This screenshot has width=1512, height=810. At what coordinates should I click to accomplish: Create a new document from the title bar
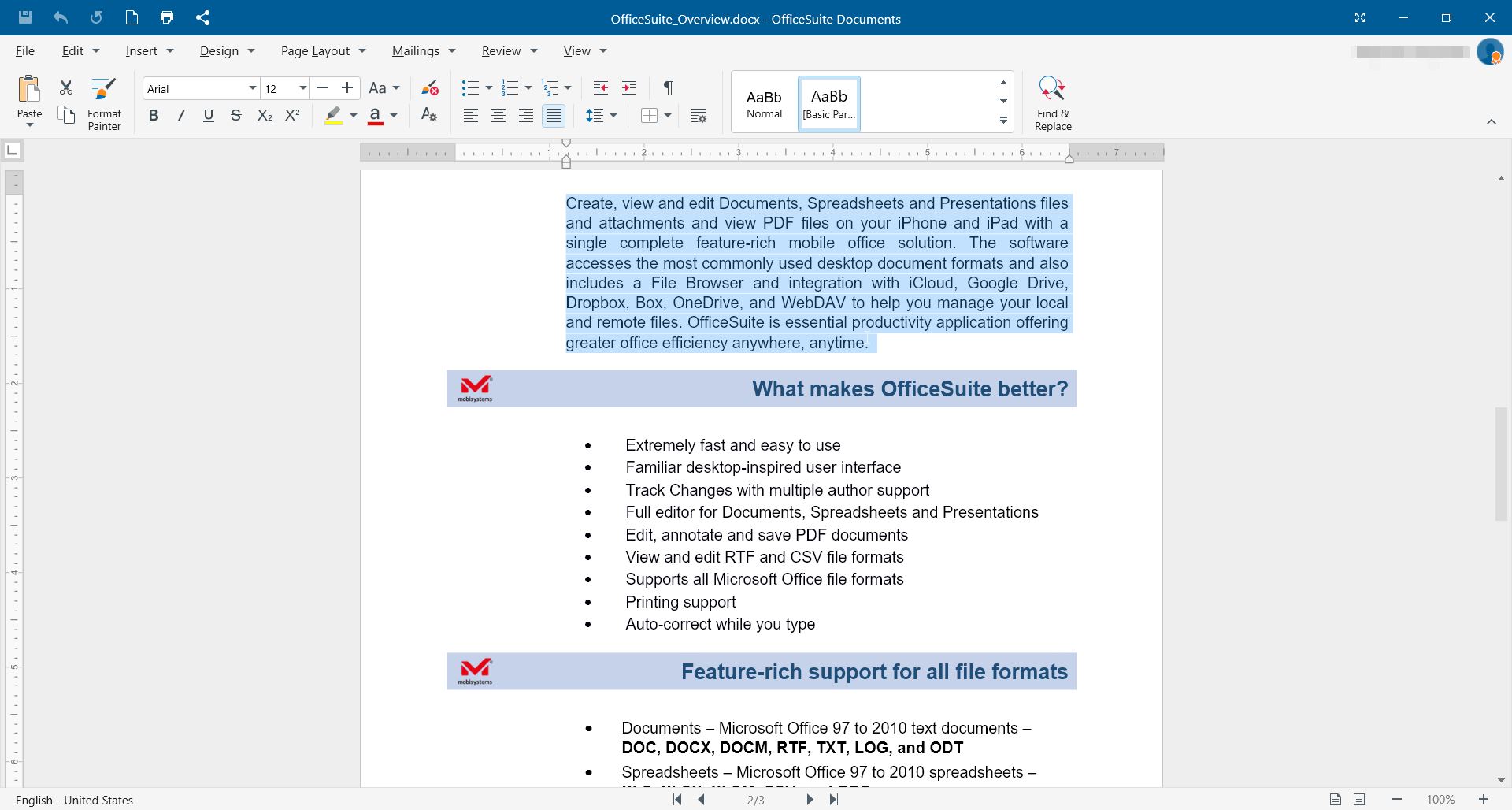(x=132, y=17)
